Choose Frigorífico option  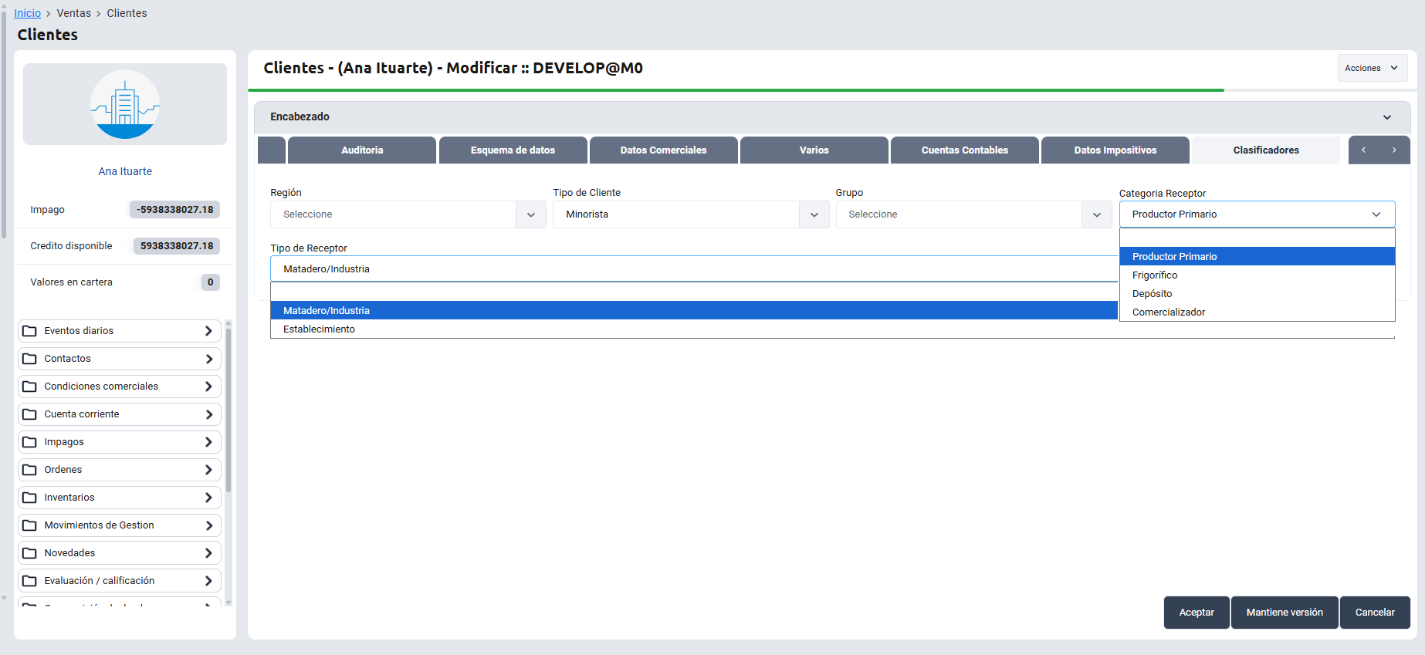pyautogui.click(x=1257, y=275)
